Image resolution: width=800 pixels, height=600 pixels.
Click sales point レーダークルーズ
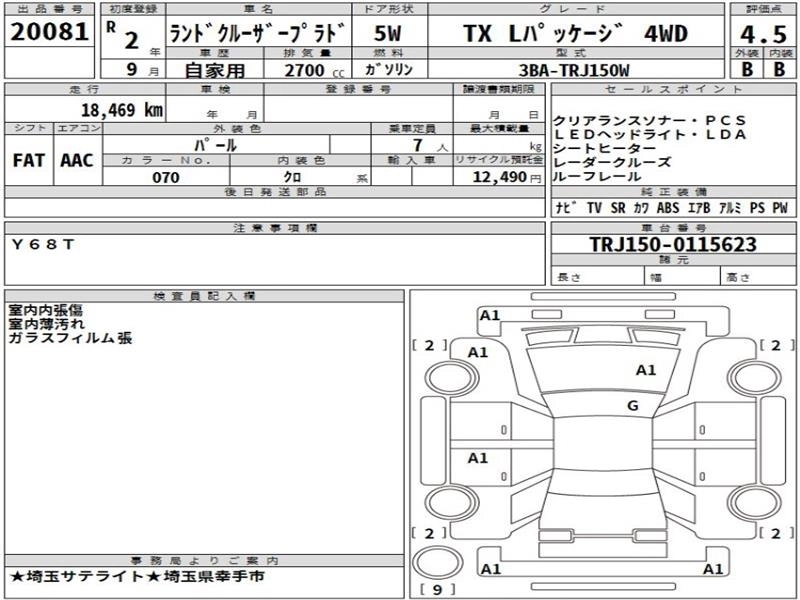point(612,162)
